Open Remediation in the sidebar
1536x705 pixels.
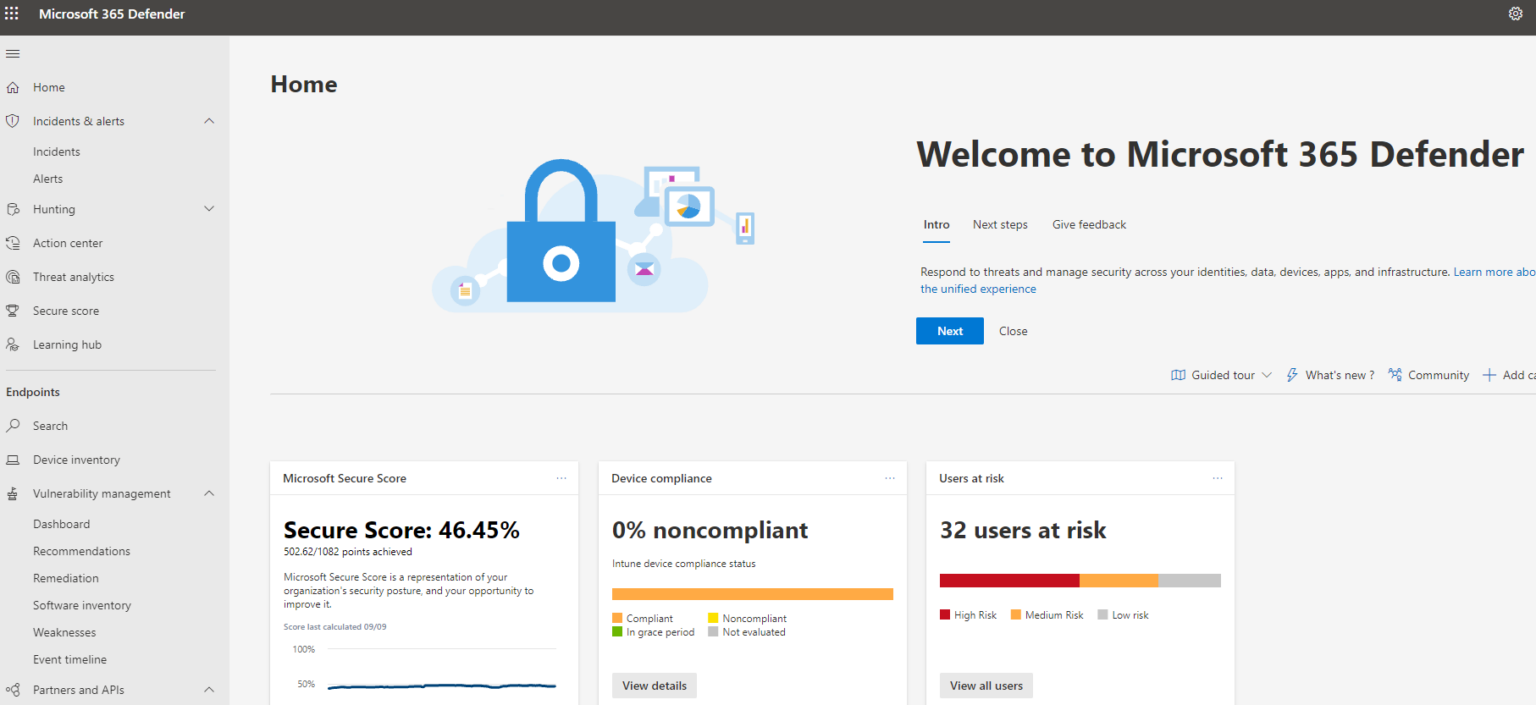point(66,578)
